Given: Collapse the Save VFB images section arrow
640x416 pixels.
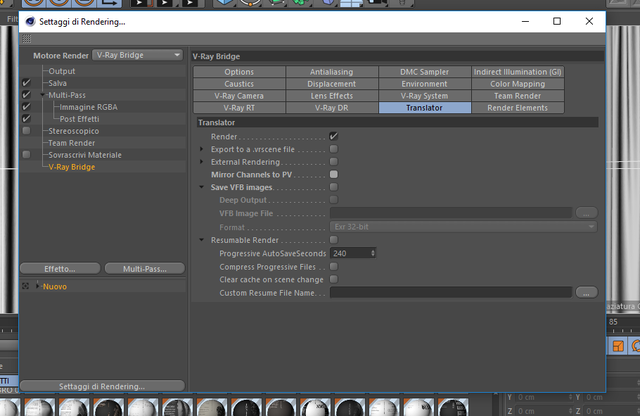Looking at the screenshot, I should point(201,187).
